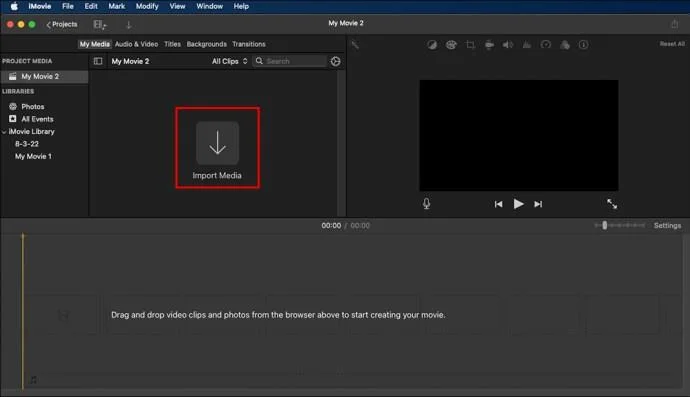The height and width of the screenshot is (397, 690).
Task: Click the black video preview viewer
Action: [x=519, y=135]
